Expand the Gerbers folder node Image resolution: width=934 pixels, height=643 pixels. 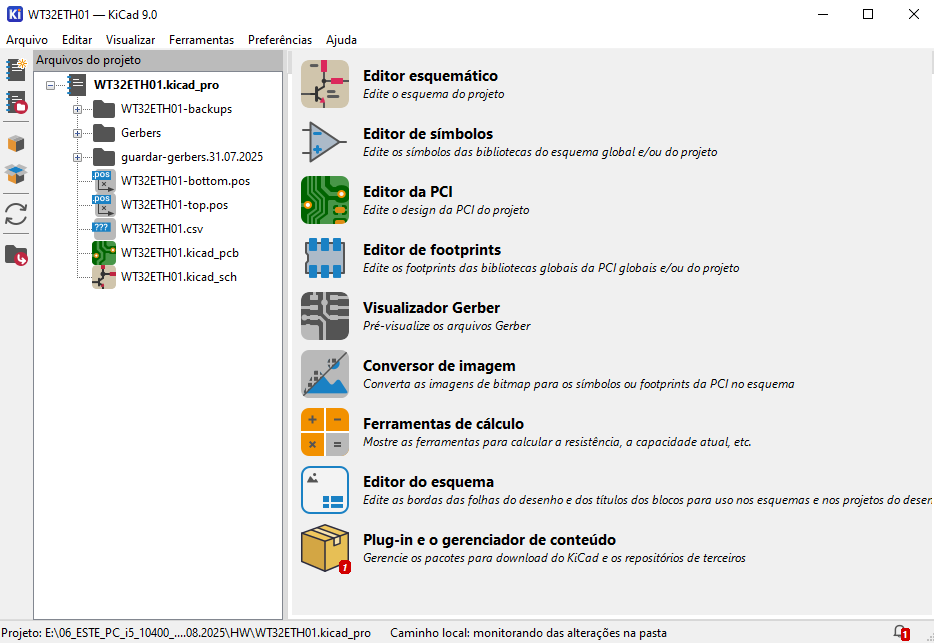(77, 133)
